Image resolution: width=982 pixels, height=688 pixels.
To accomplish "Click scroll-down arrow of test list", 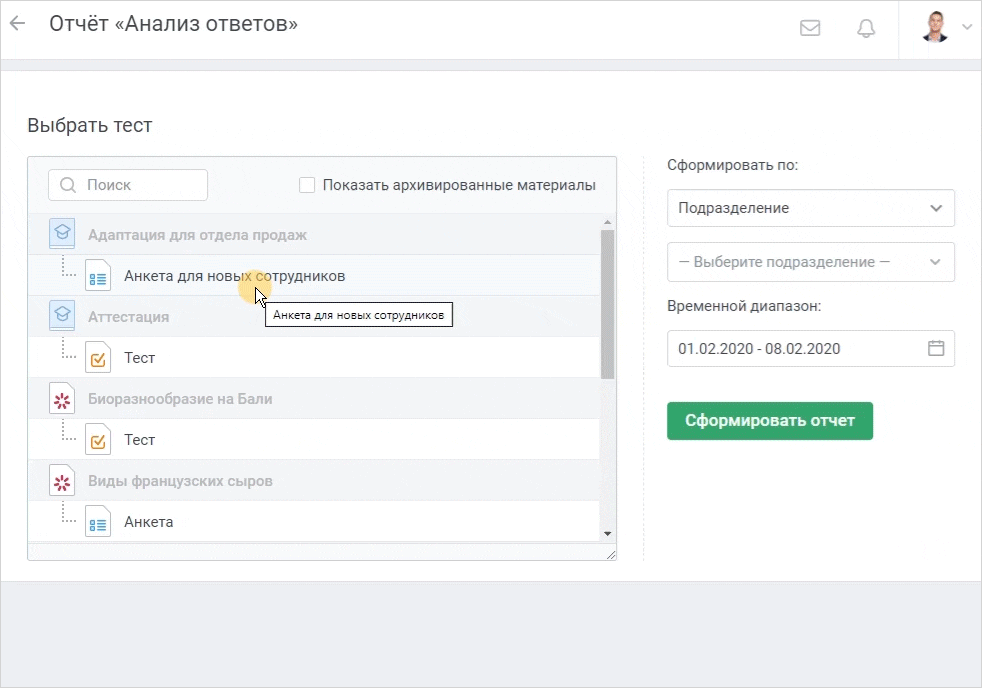I will (607, 534).
